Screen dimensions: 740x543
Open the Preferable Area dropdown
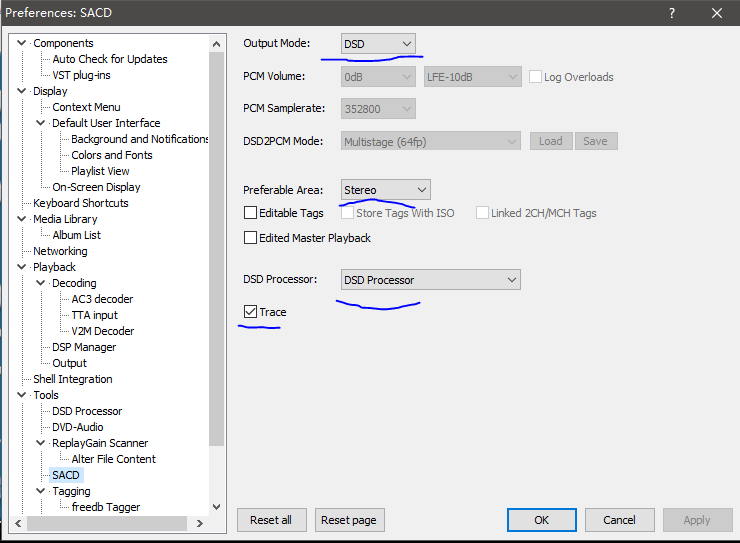385,190
